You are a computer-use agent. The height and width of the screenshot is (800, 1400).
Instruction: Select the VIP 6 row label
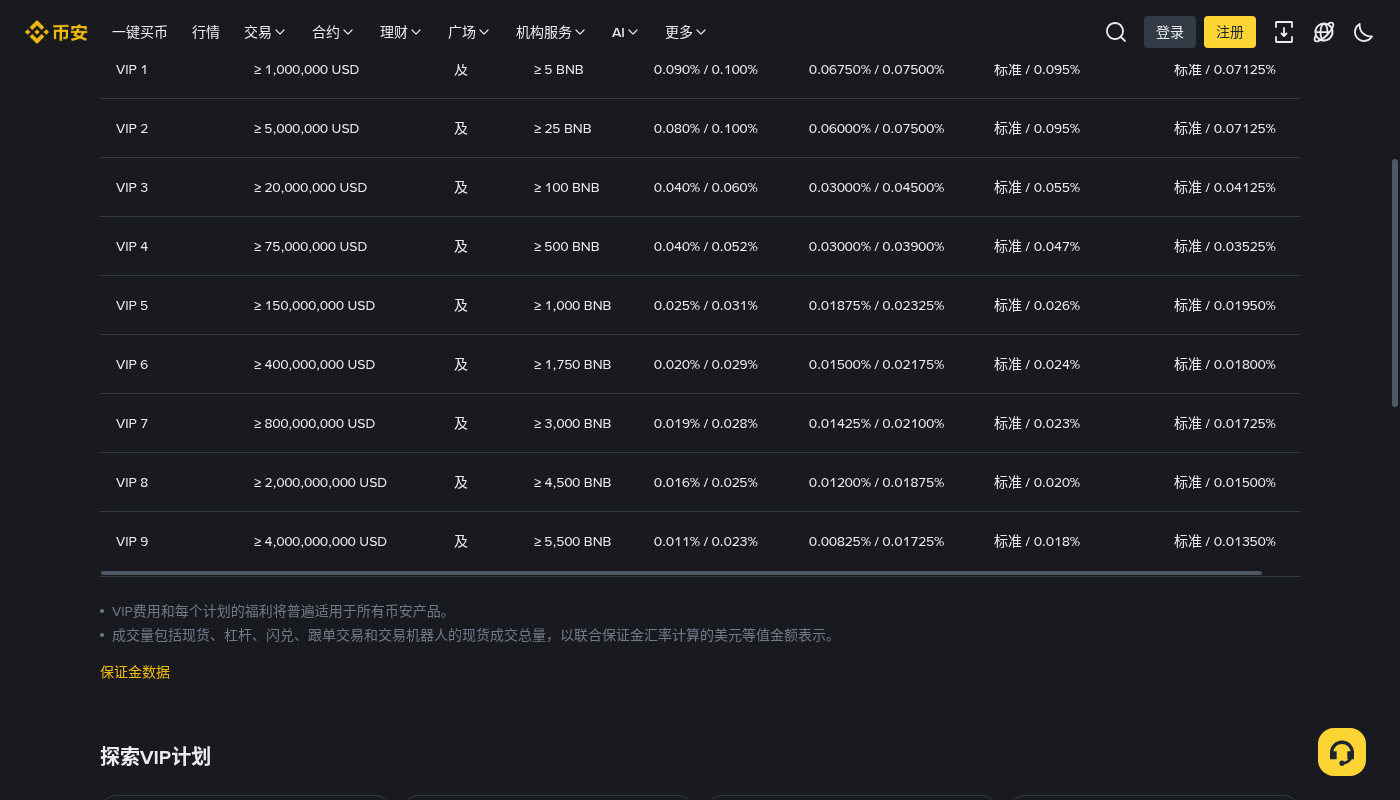point(132,364)
